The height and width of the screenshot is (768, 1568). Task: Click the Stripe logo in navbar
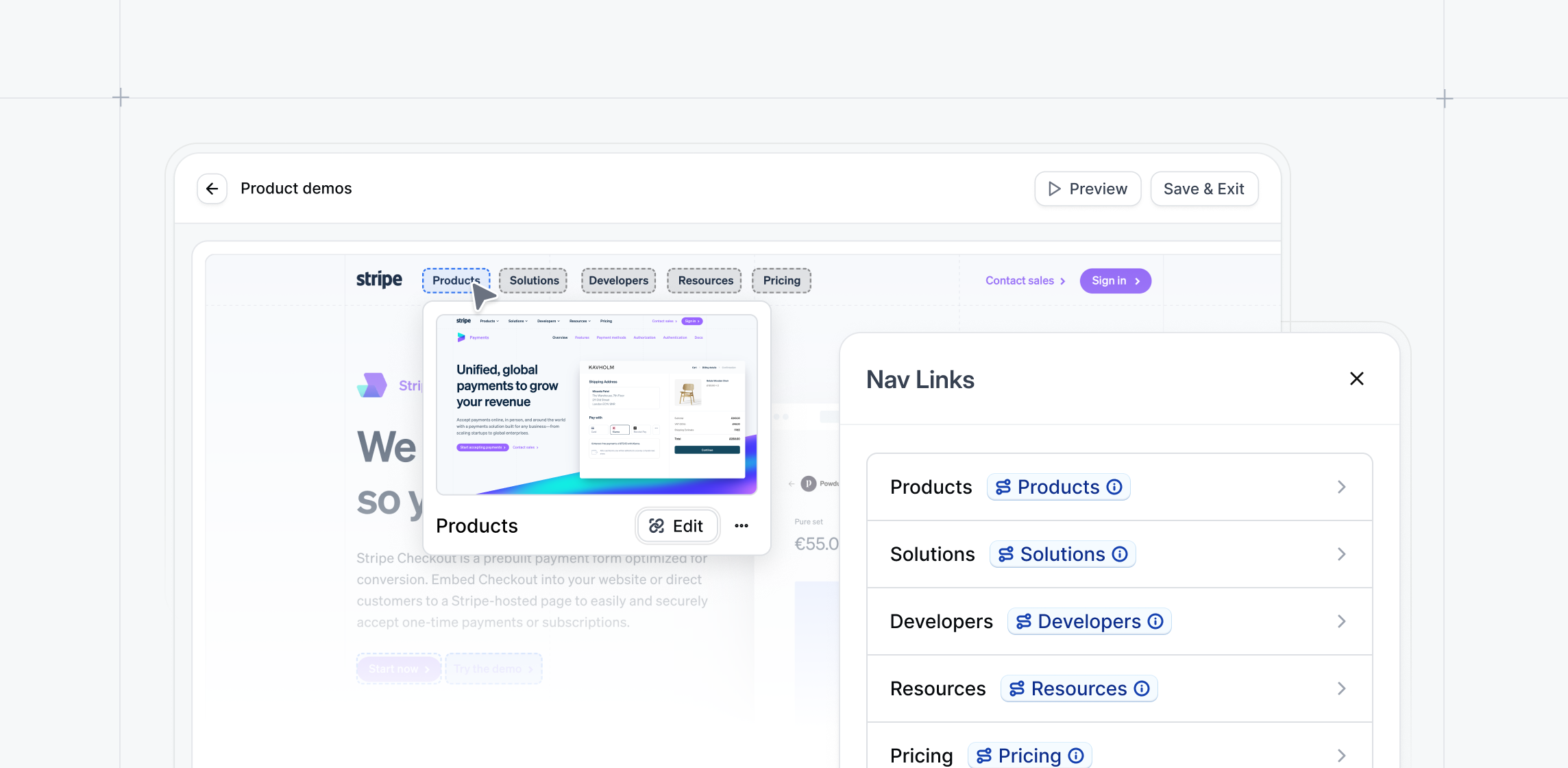click(379, 280)
